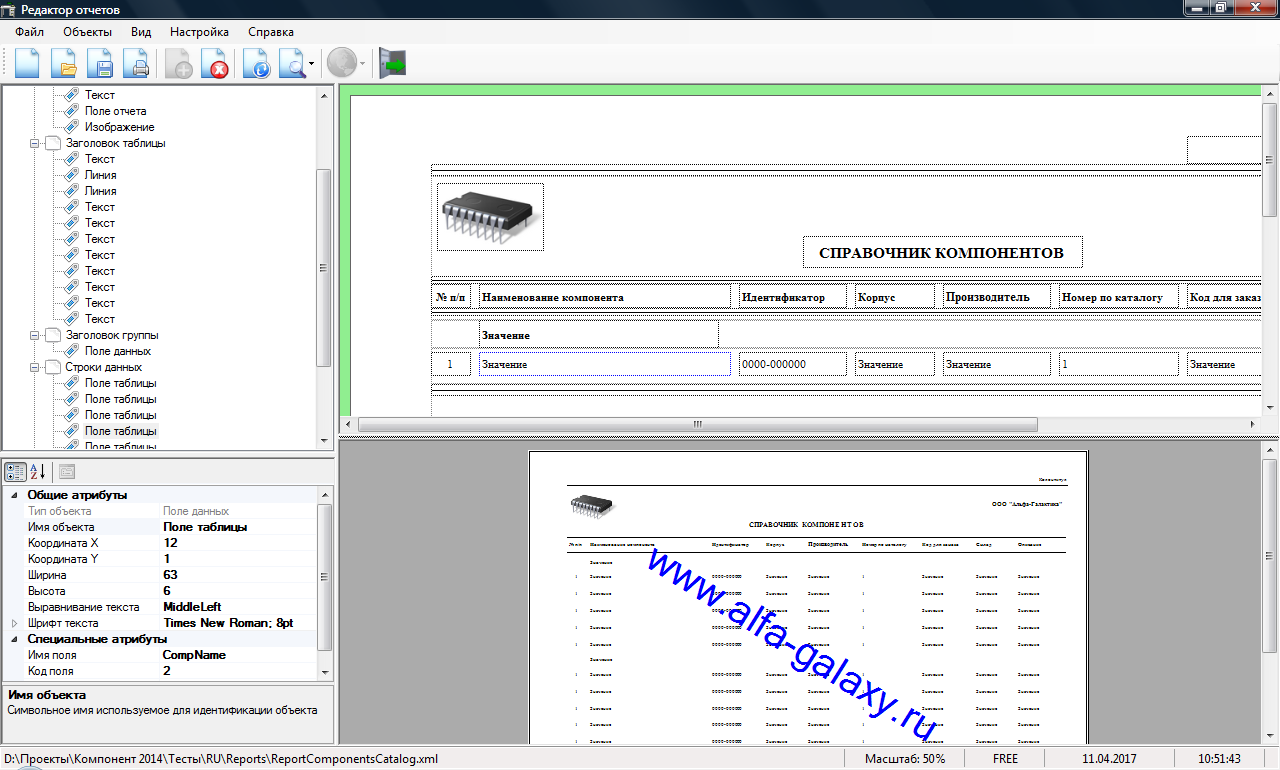The width and height of the screenshot is (1280, 770).
Task: Delete object with the red X page icon
Action: pos(215,65)
